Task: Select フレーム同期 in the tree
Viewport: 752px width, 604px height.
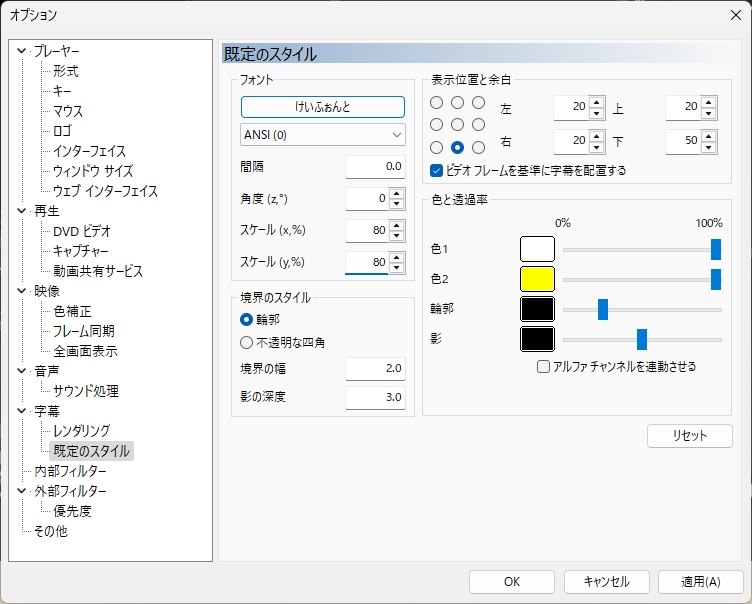Action: coord(83,331)
